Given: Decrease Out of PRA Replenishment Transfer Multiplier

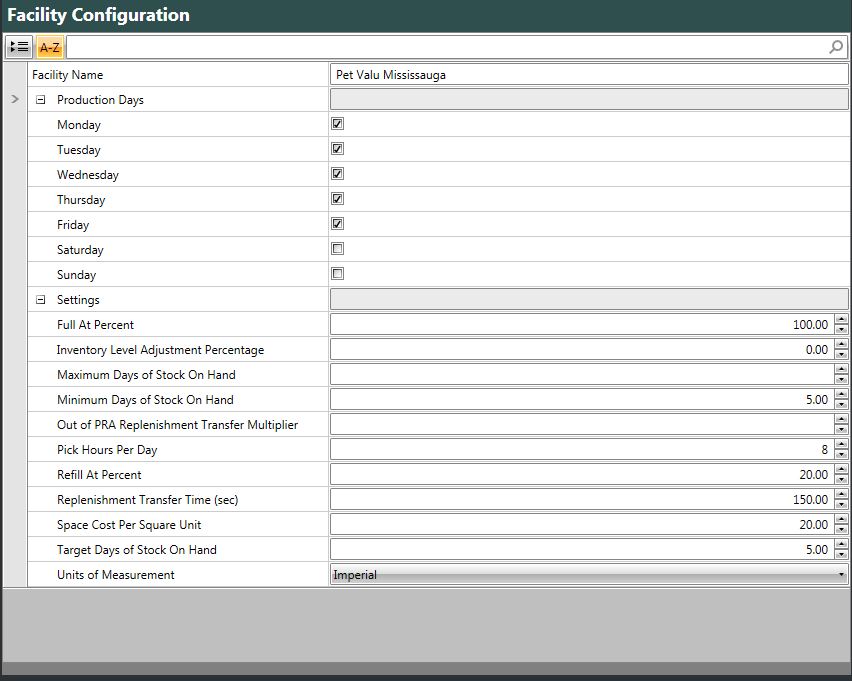Looking at the screenshot, I should coord(841,430).
